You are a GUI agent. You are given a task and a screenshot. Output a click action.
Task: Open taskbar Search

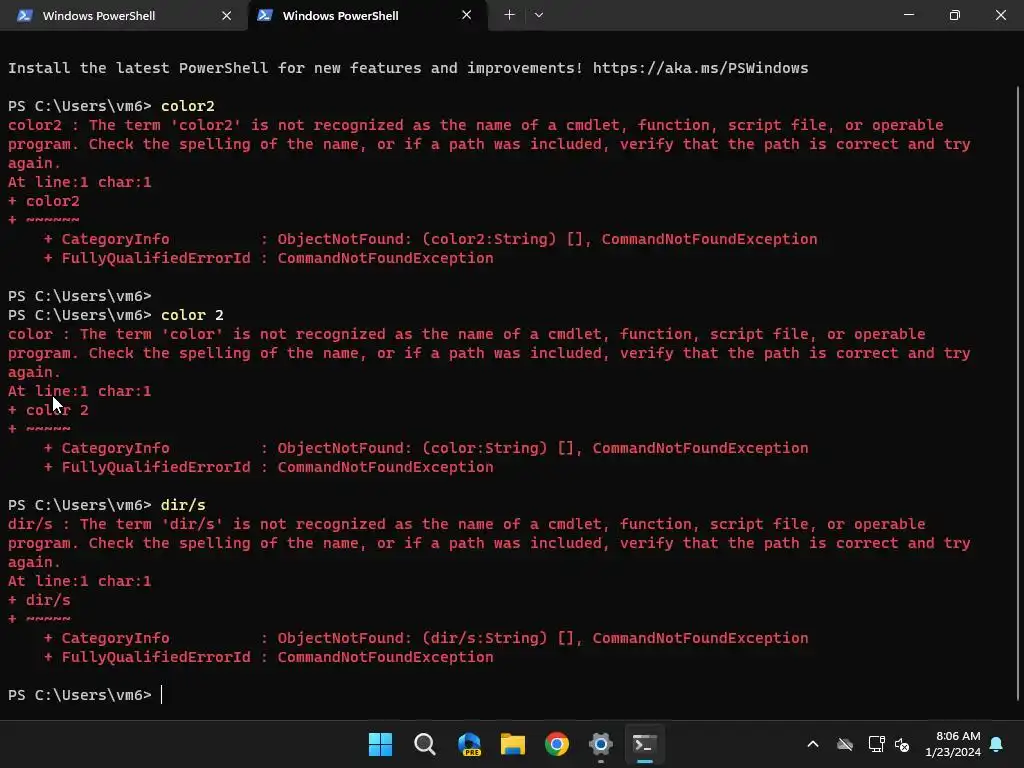[x=424, y=744]
